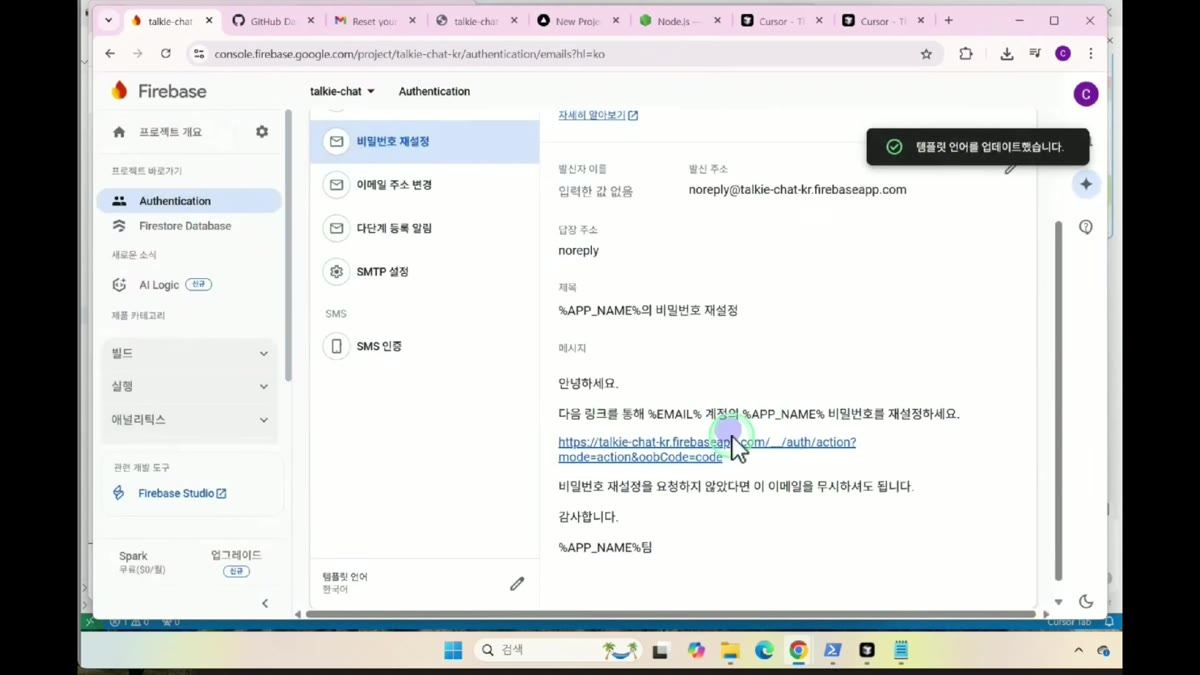
Task: Select 다단계 등록 알림 template
Action: 425,228
